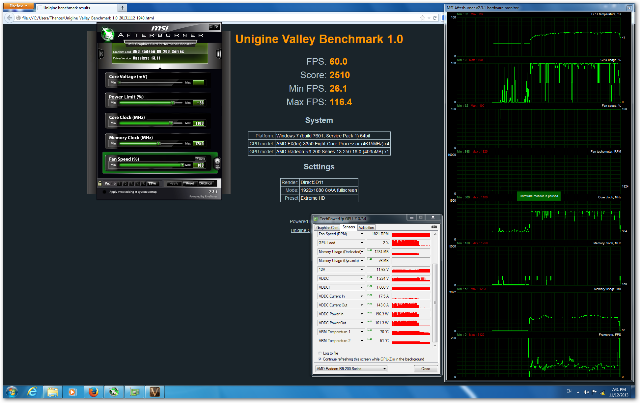Viewport: 640px width, 403px height.
Task: Click the Core Clock slider handle
Action: pos(171,123)
